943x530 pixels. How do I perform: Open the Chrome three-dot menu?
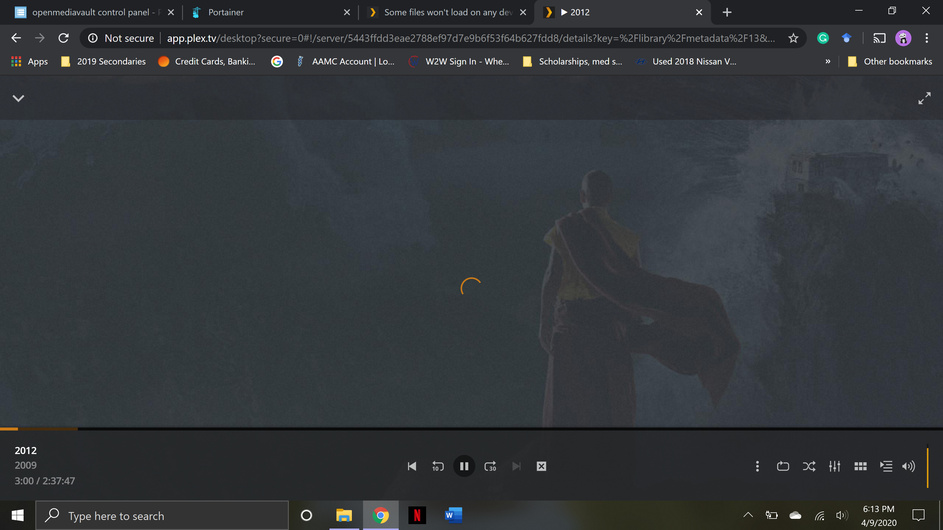[x=927, y=38]
